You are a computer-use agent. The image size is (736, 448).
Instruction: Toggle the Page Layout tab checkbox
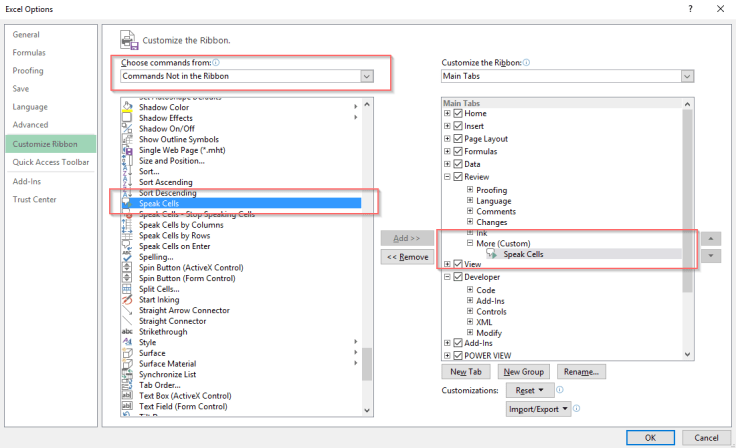tap(458, 139)
